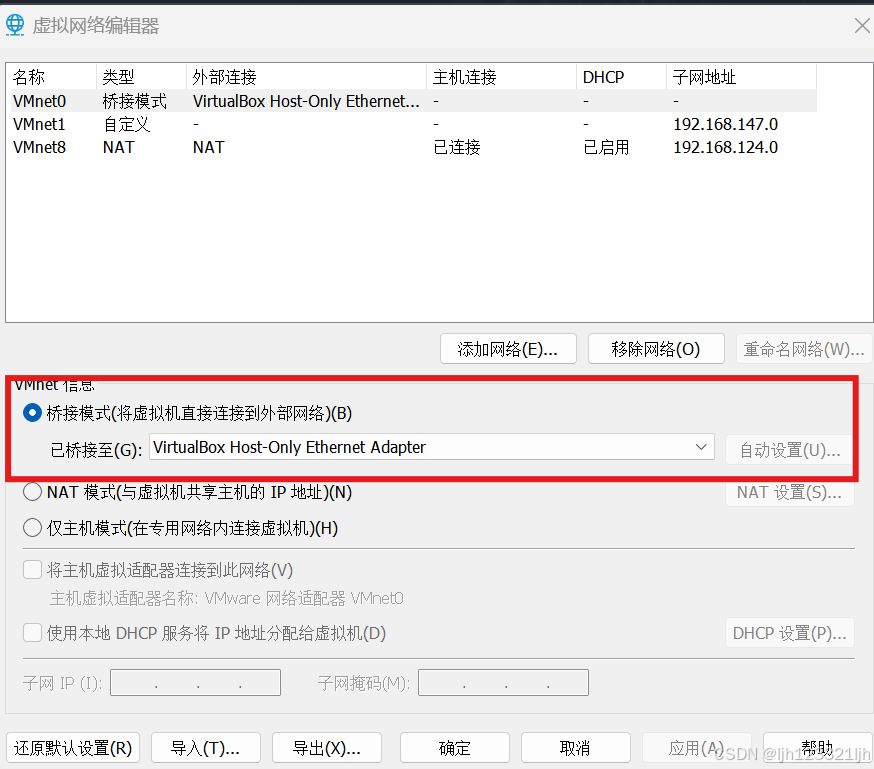Click the 子网 IP input field

tap(195, 683)
